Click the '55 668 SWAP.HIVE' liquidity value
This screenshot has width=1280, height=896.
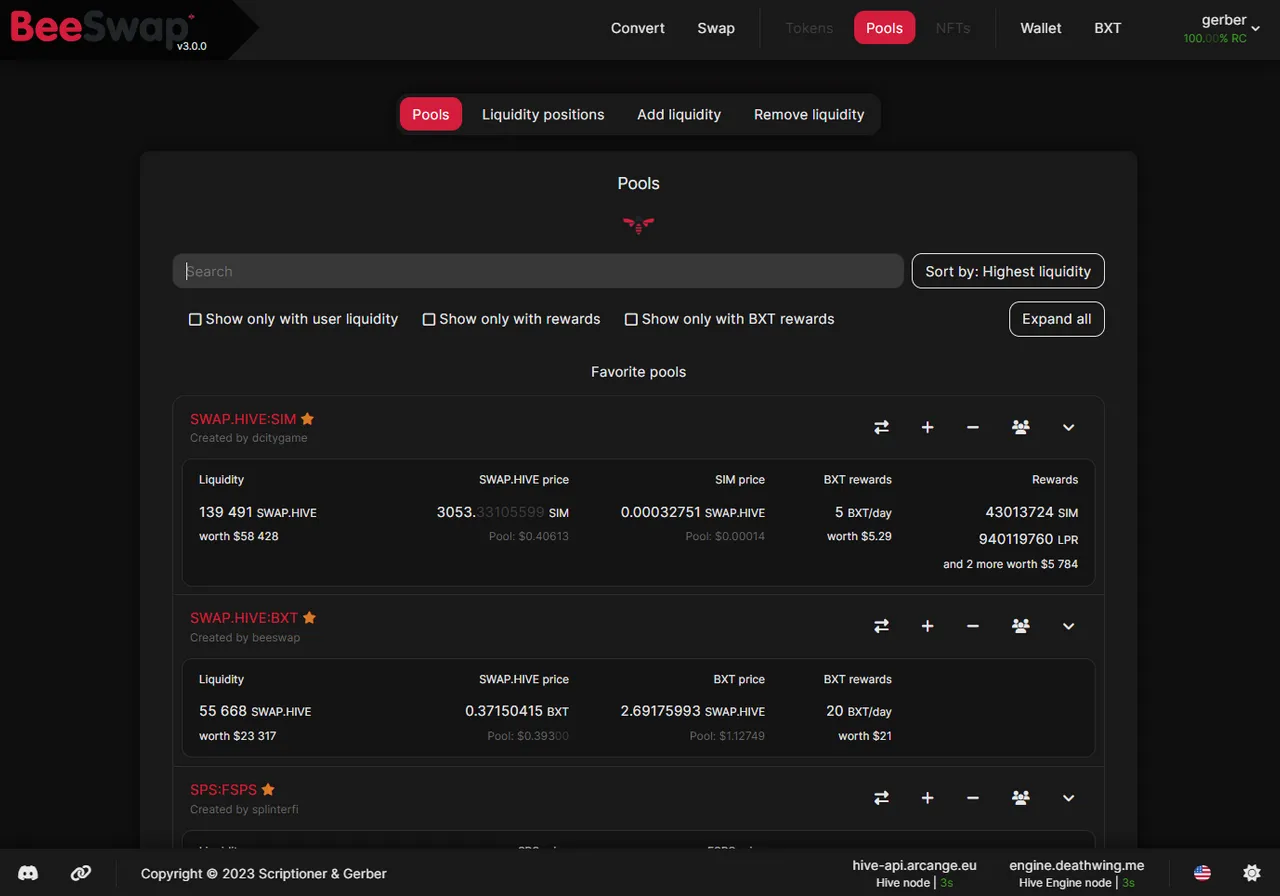coord(255,711)
